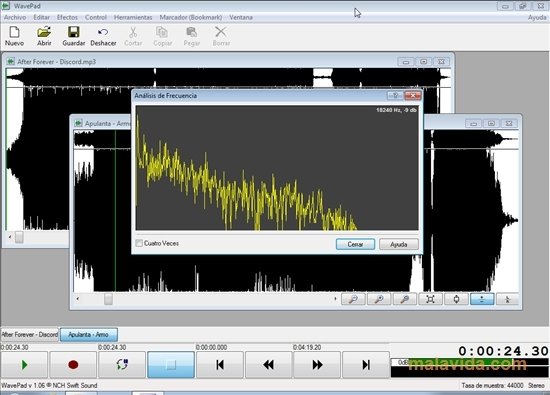Click the level meter below the time display
The height and width of the screenshot is (395, 550).
[470, 368]
